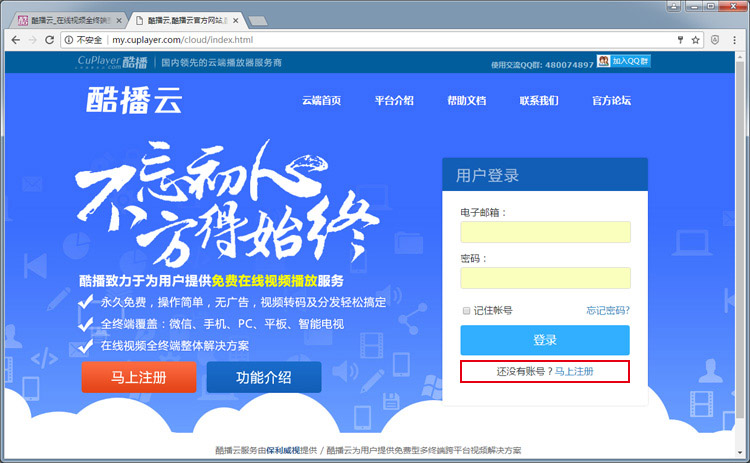Click the shield extension icon

[x=716, y=40]
